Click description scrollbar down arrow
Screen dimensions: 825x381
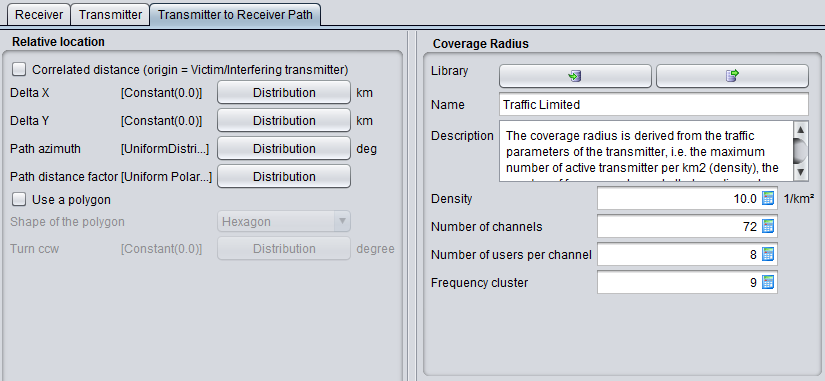[x=800, y=172]
